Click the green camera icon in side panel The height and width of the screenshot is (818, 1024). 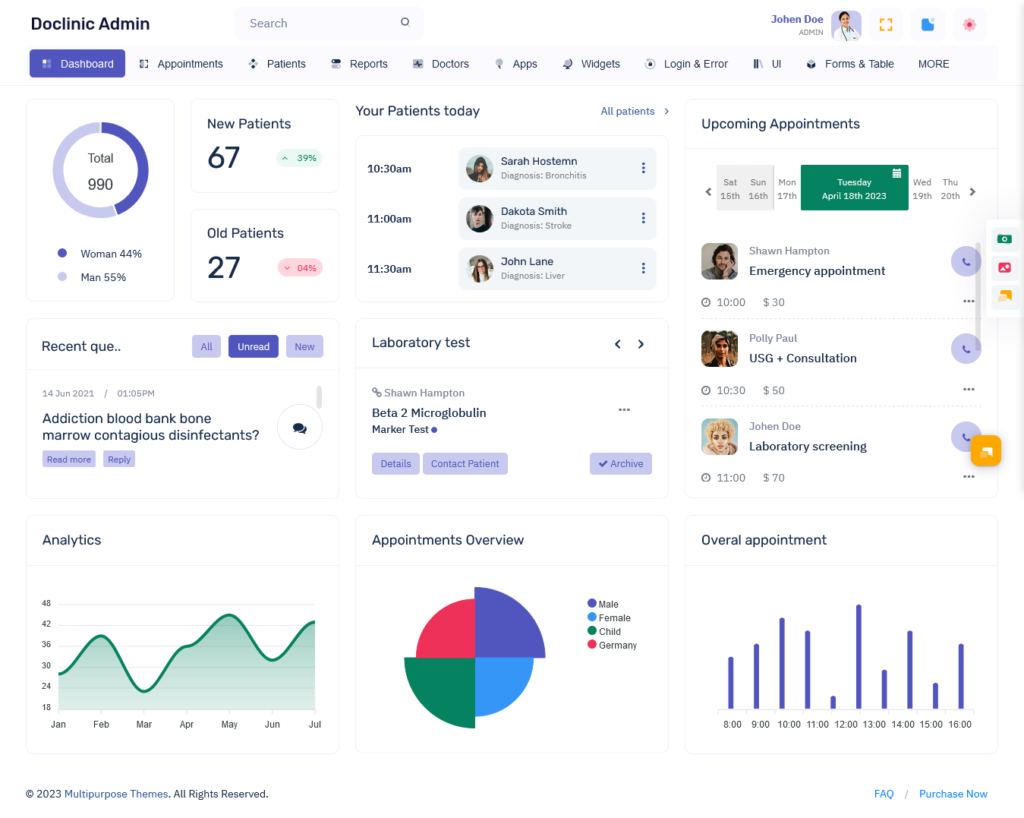[x=1004, y=239]
